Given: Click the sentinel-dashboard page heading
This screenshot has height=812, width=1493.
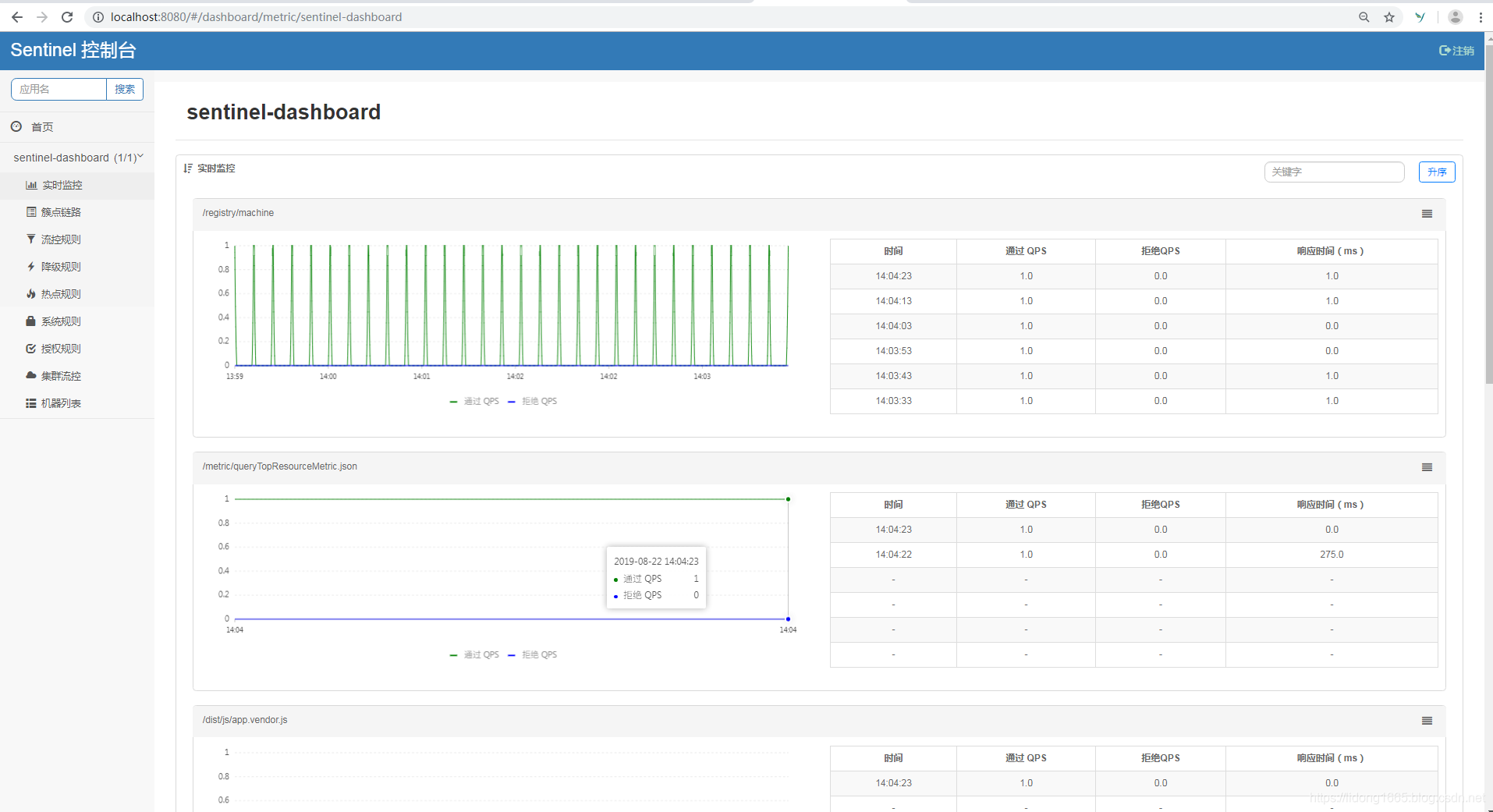Looking at the screenshot, I should coord(284,112).
